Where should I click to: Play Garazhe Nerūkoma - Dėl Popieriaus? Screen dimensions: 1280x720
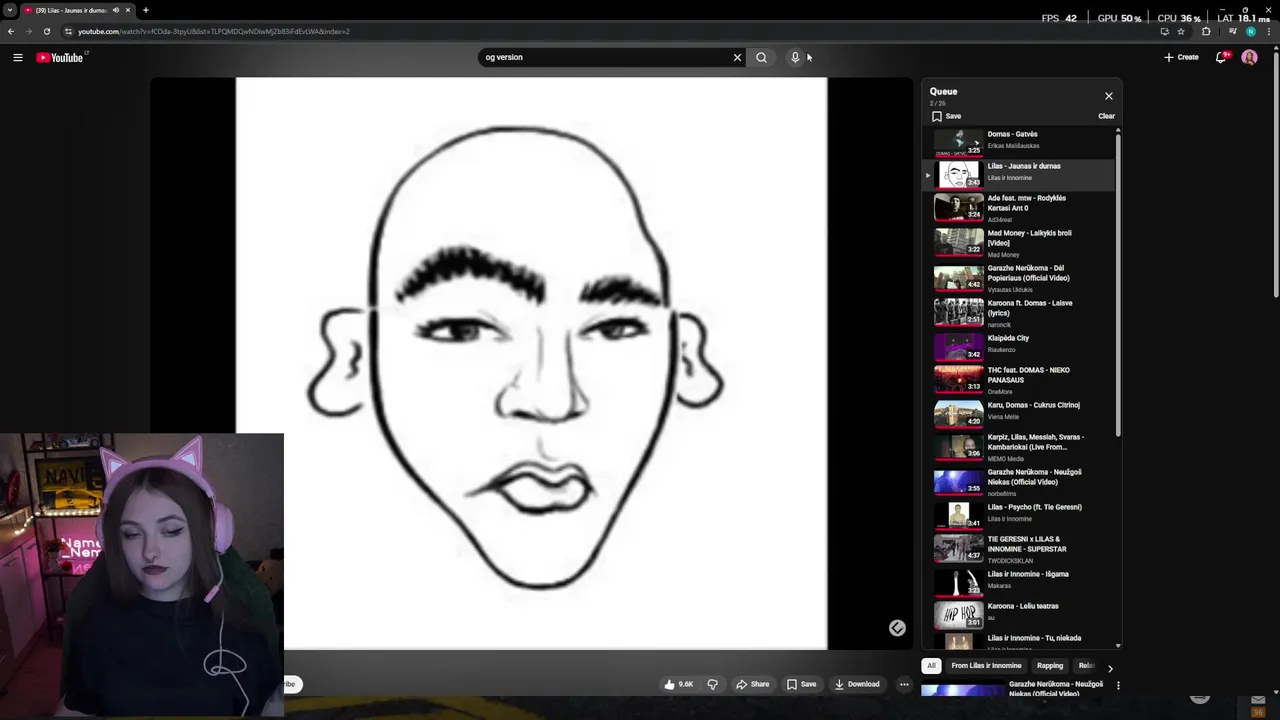1017,278
